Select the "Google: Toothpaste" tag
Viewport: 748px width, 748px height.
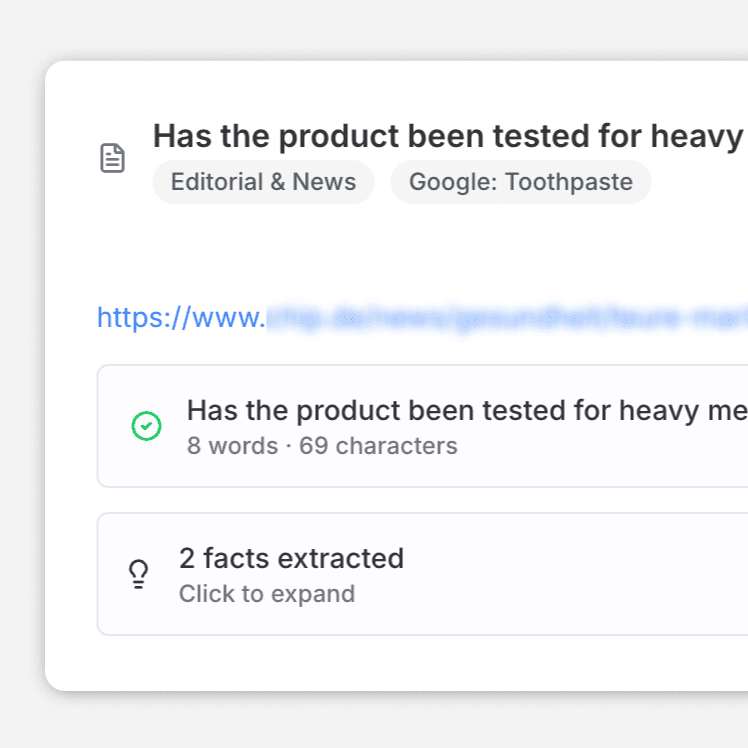click(520, 182)
